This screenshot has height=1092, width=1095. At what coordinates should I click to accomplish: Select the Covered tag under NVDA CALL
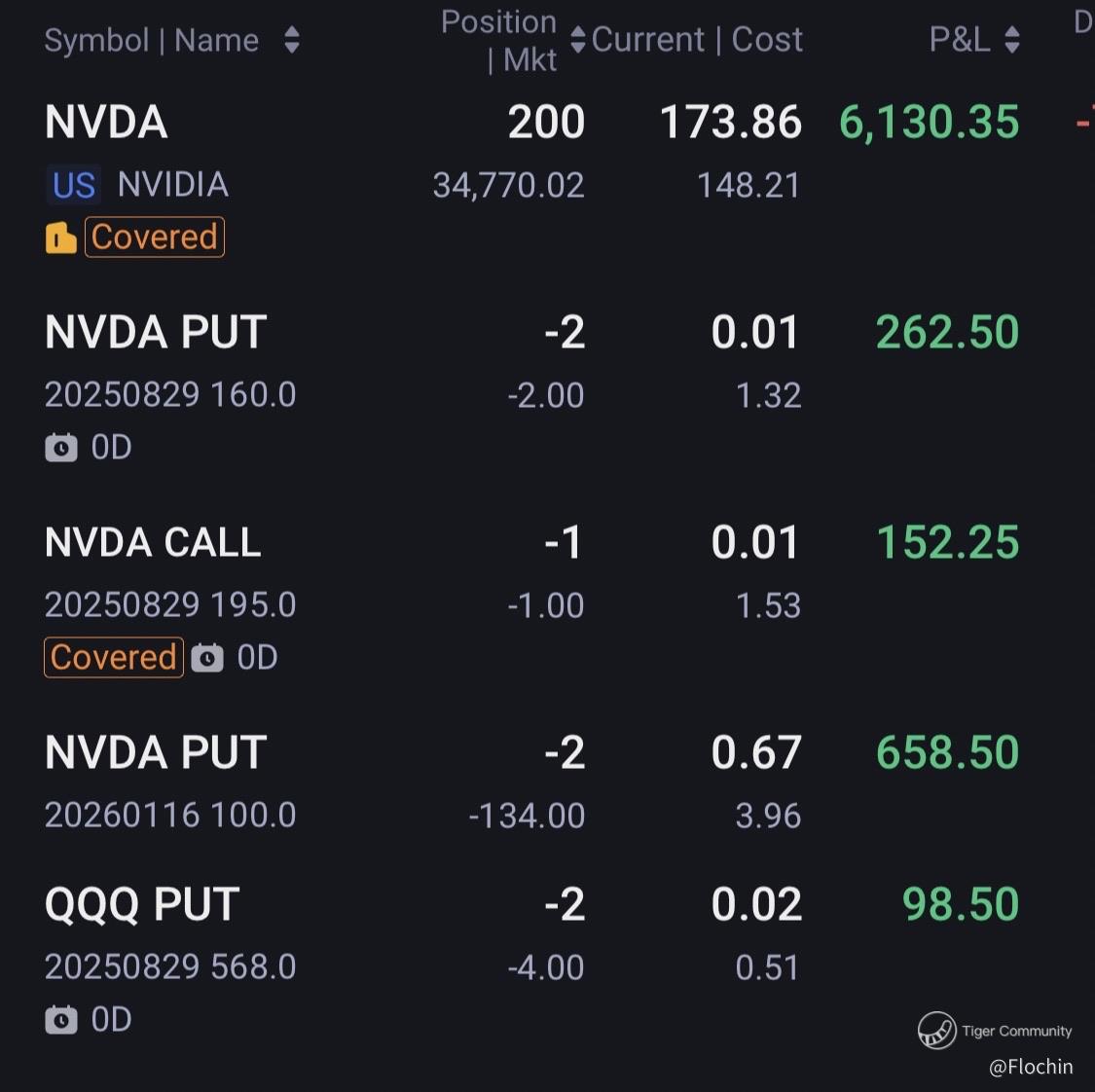pos(114,658)
